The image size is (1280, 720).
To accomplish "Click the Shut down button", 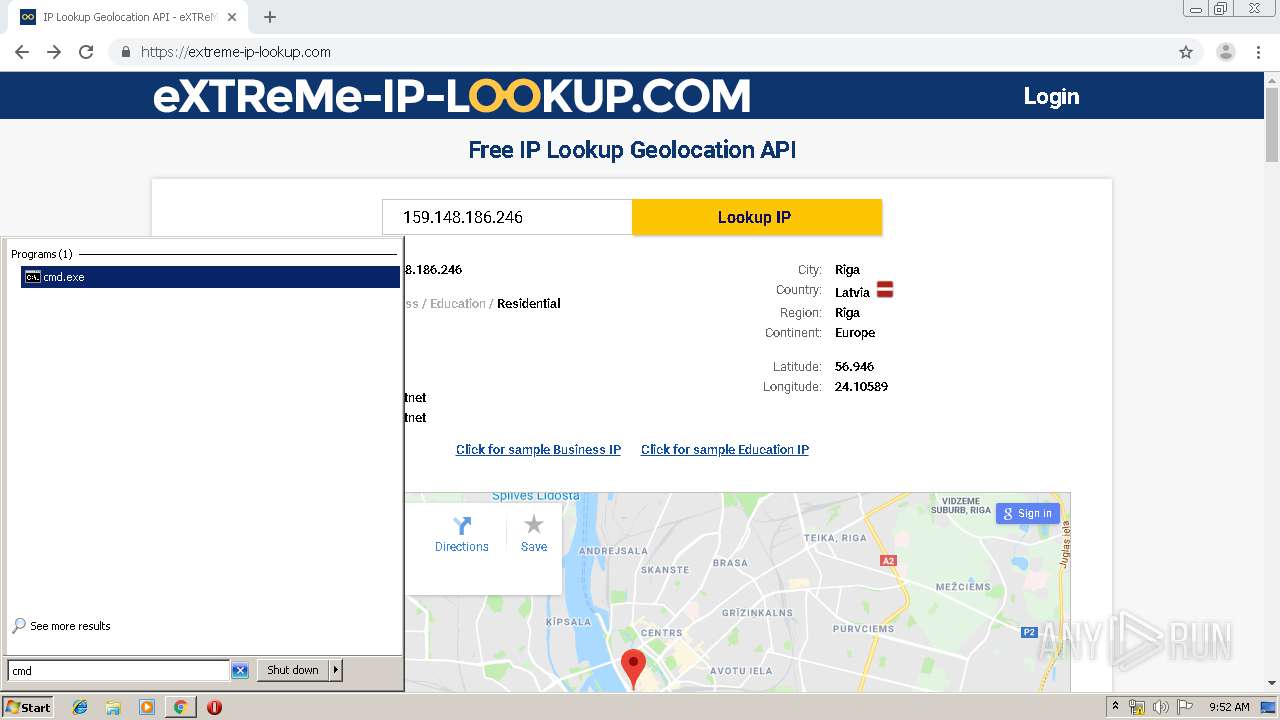I will (x=293, y=670).
